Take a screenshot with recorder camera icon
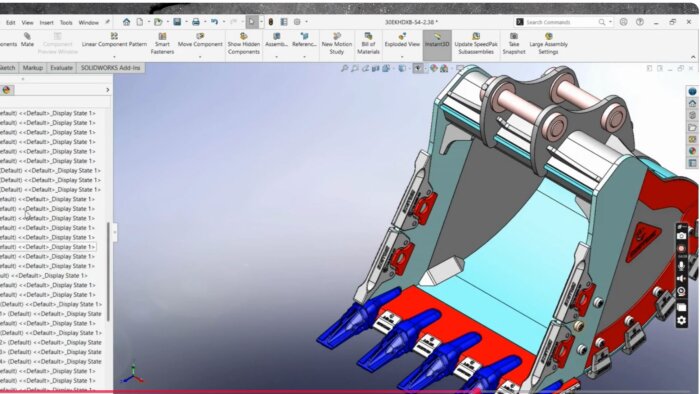 681,236
